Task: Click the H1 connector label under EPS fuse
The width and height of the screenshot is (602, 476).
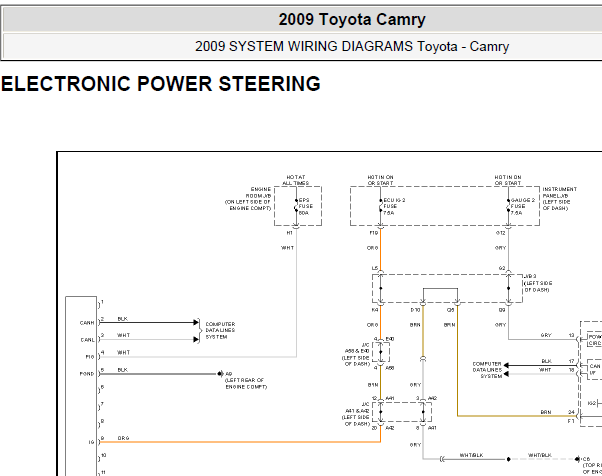Action: (289, 233)
